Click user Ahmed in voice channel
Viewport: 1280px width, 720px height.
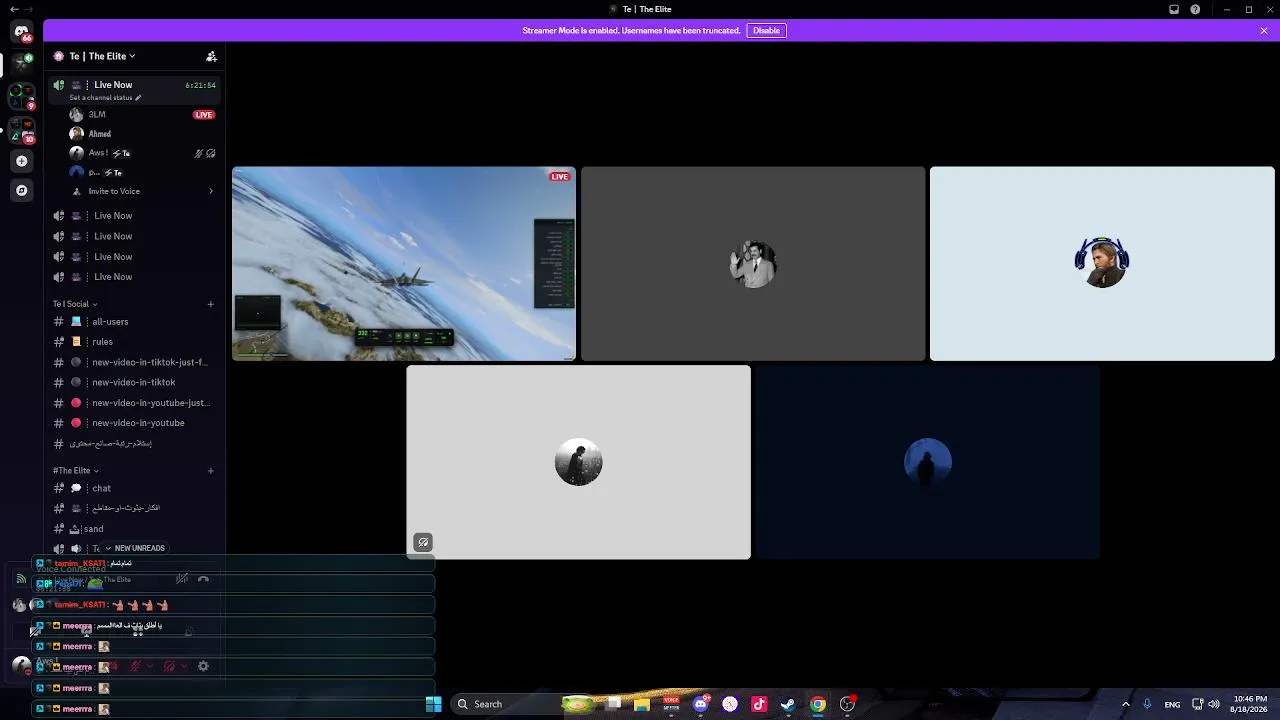point(100,134)
